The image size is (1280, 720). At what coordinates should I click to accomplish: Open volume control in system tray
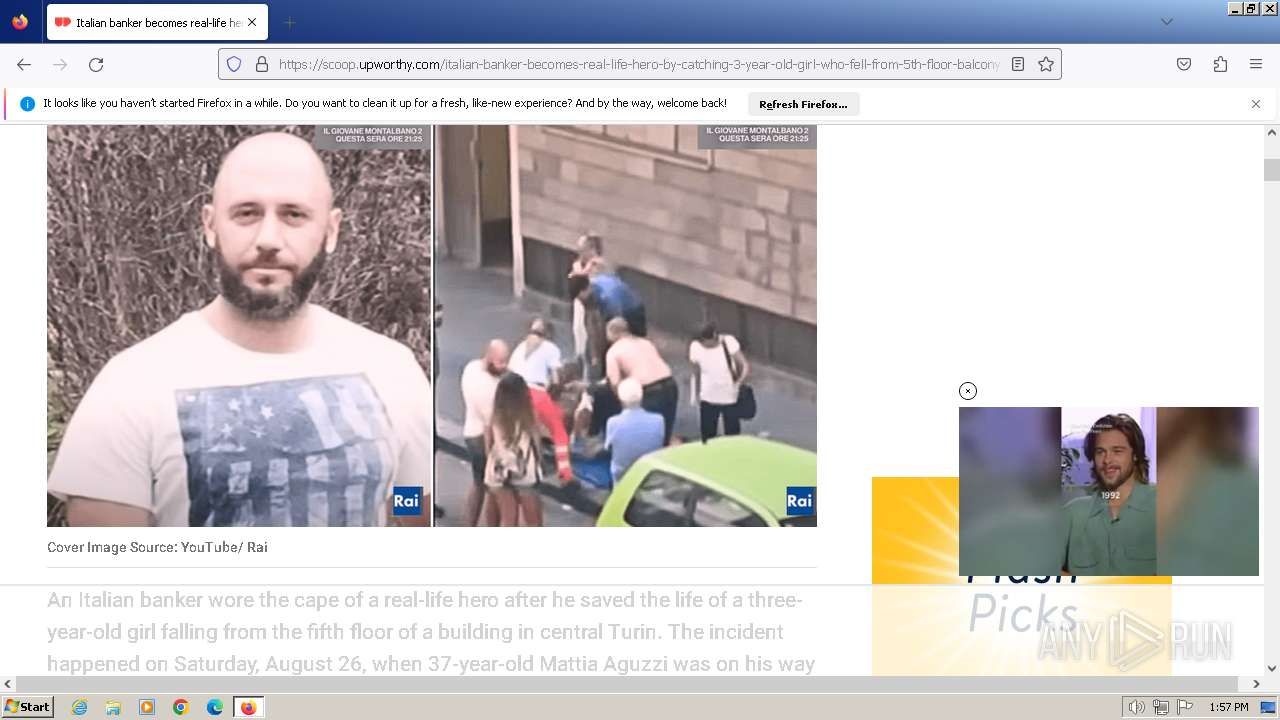click(x=1137, y=707)
